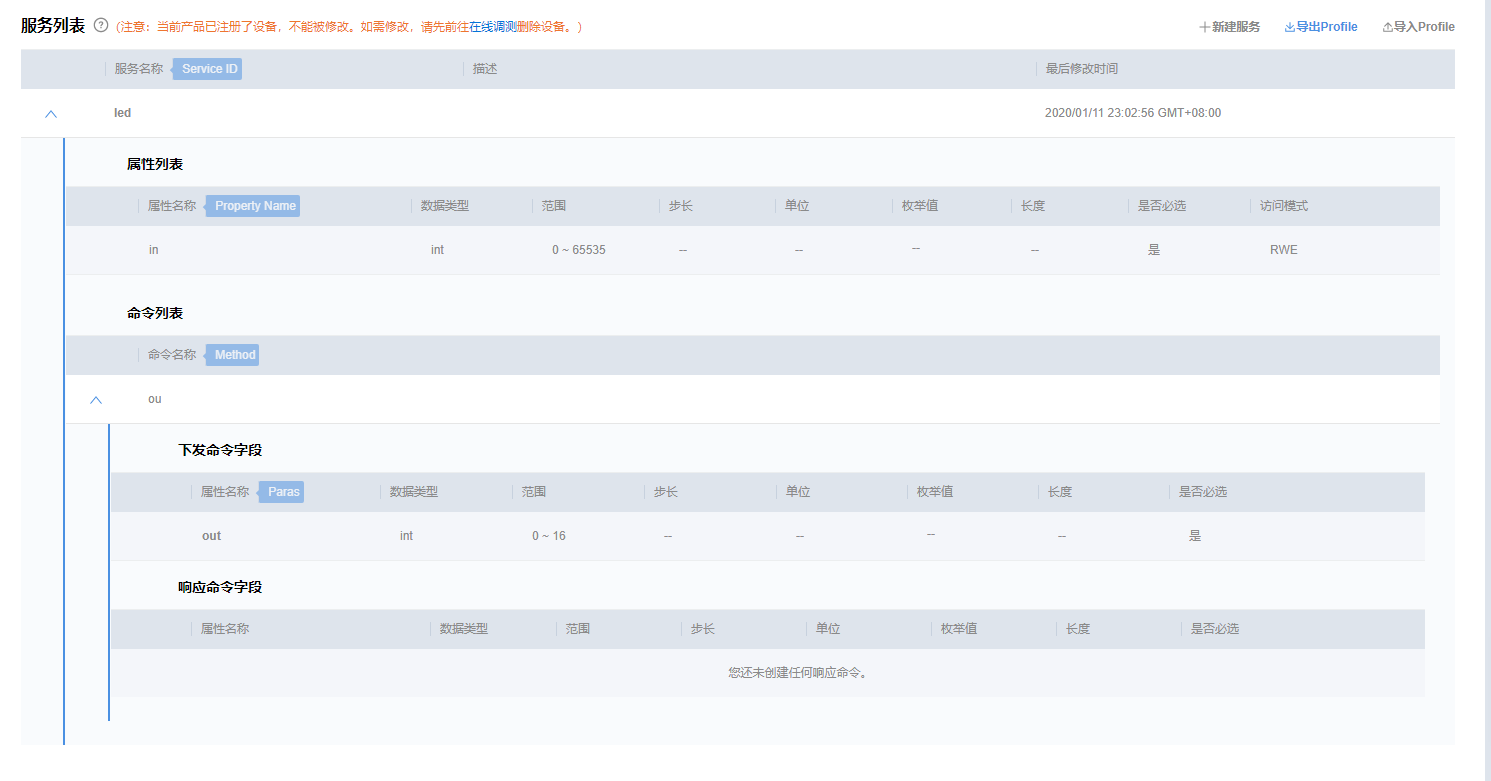This screenshot has width=1491, height=781.
Task: Click the 下发命令字段 heading
Action: coord(220,450)
